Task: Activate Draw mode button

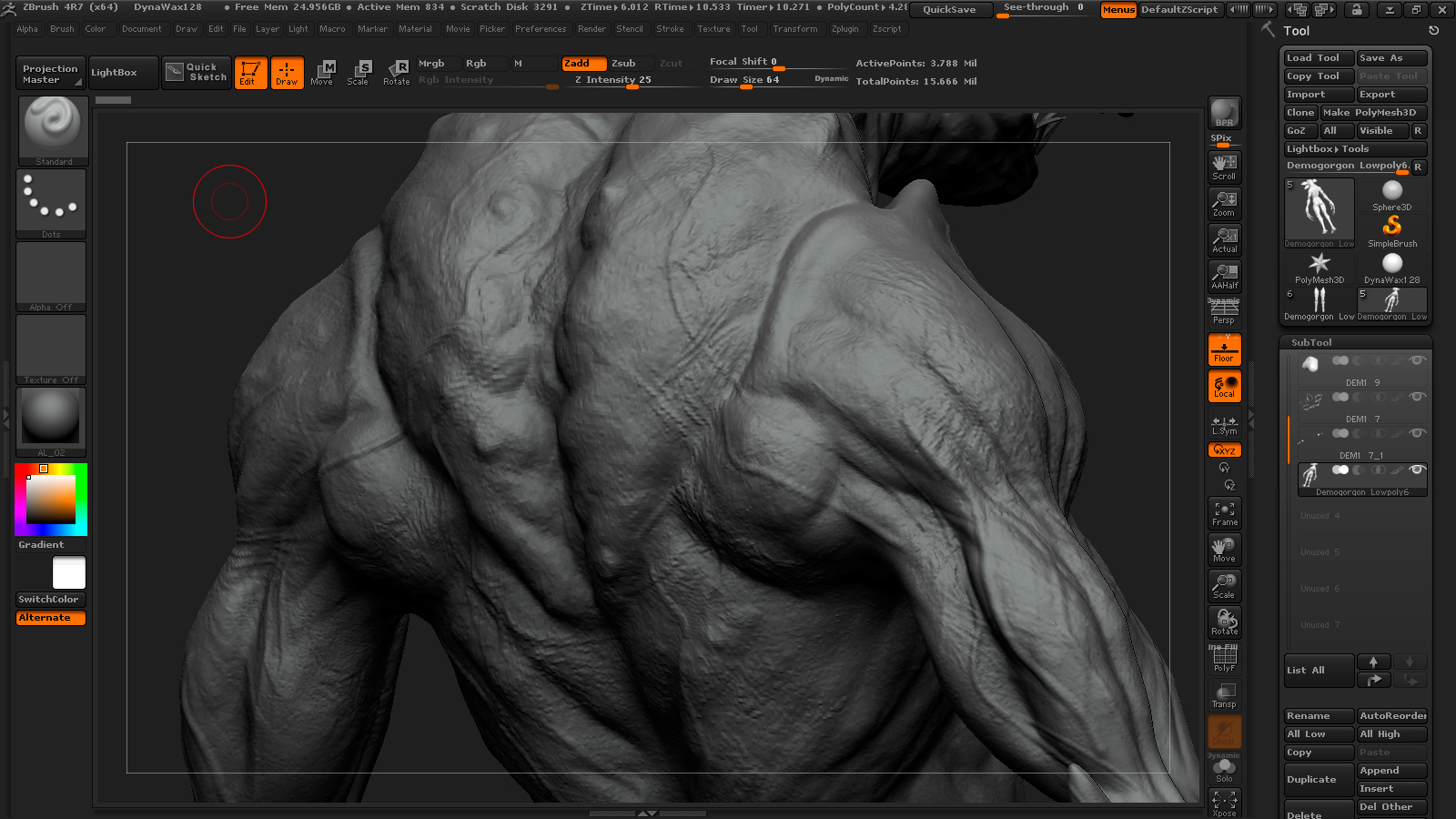Action: click(287, 73)
